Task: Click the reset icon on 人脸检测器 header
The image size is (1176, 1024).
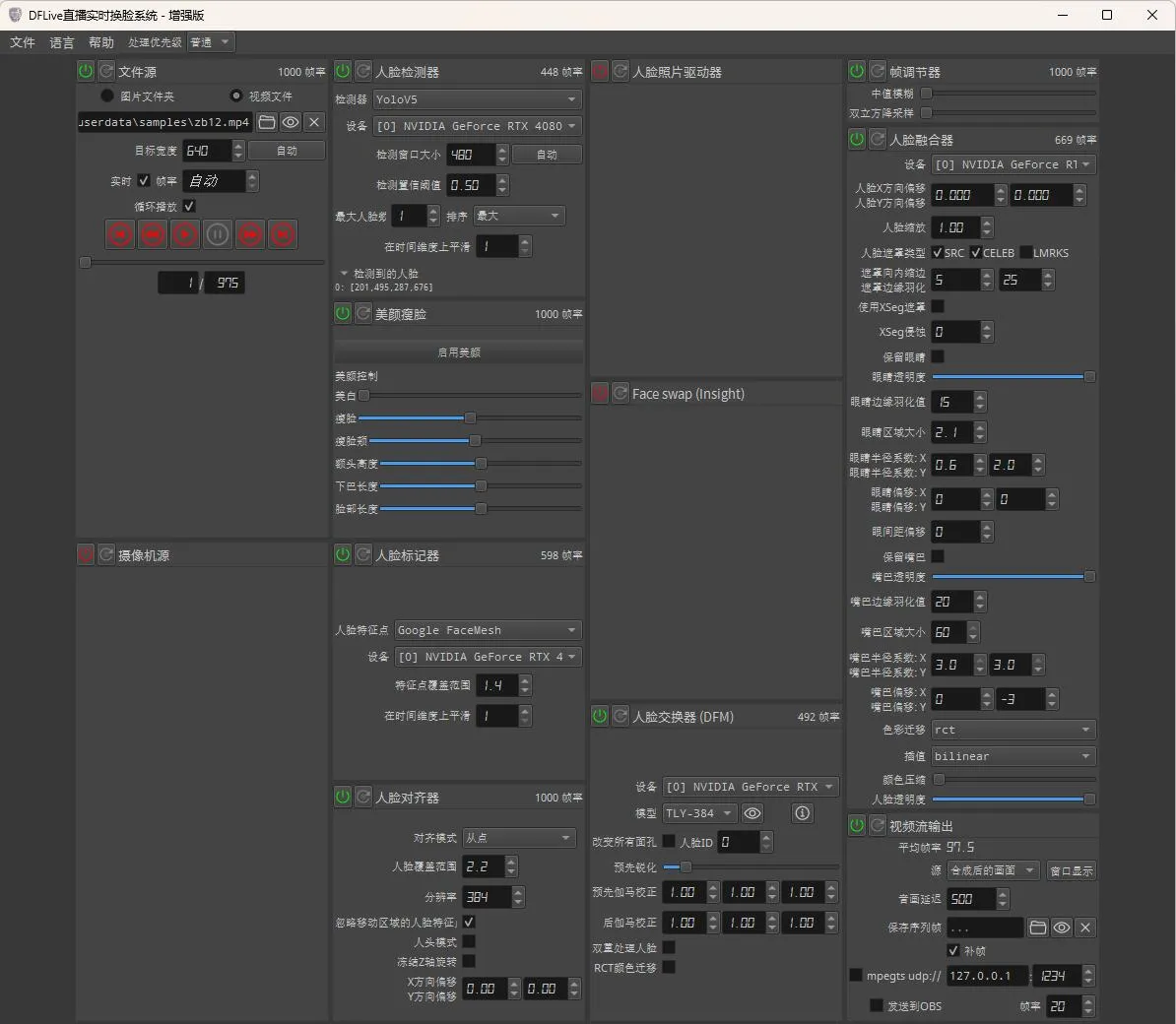Action: 362,70
